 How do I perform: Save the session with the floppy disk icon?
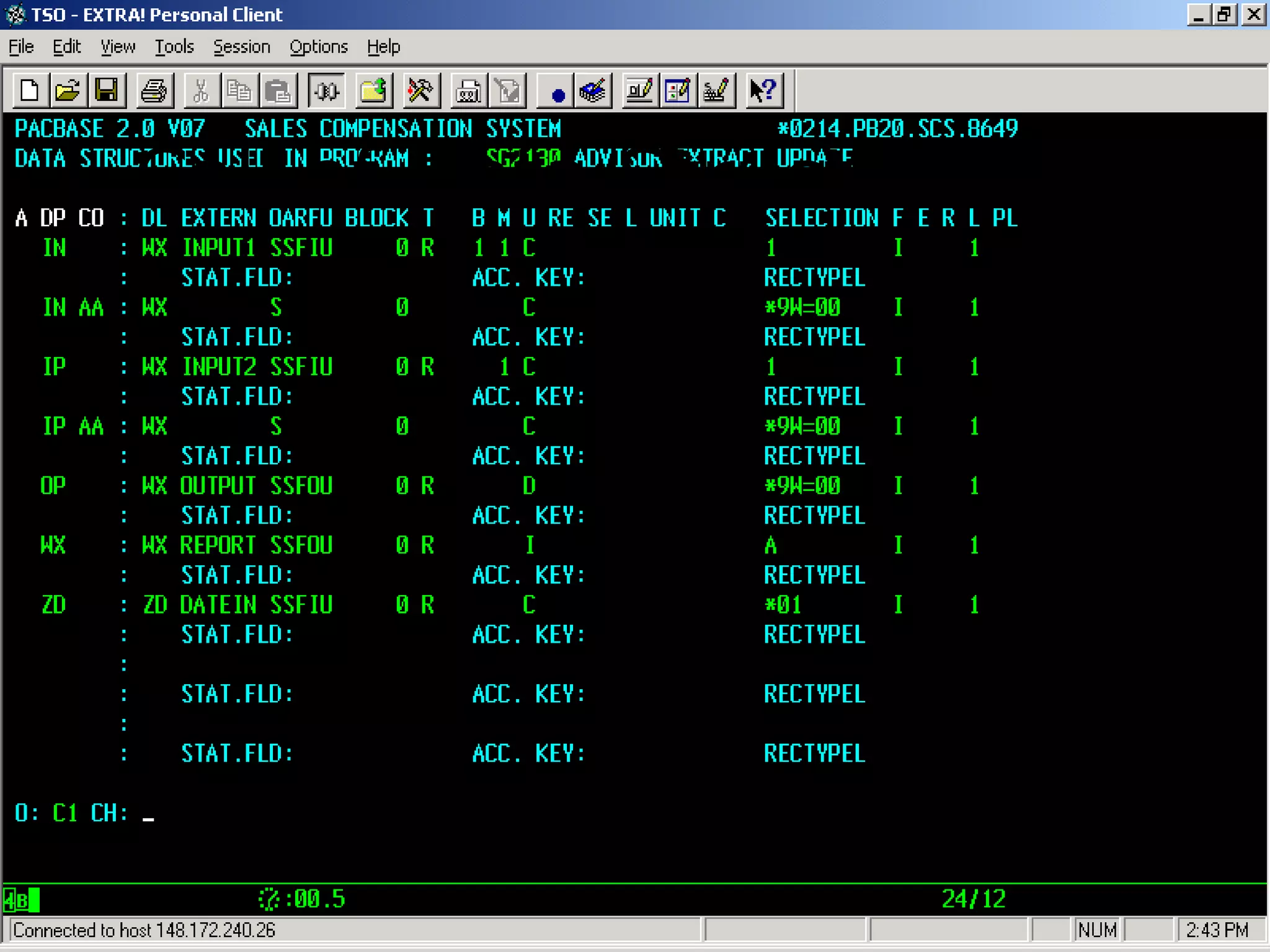click(x=107, y=91)
